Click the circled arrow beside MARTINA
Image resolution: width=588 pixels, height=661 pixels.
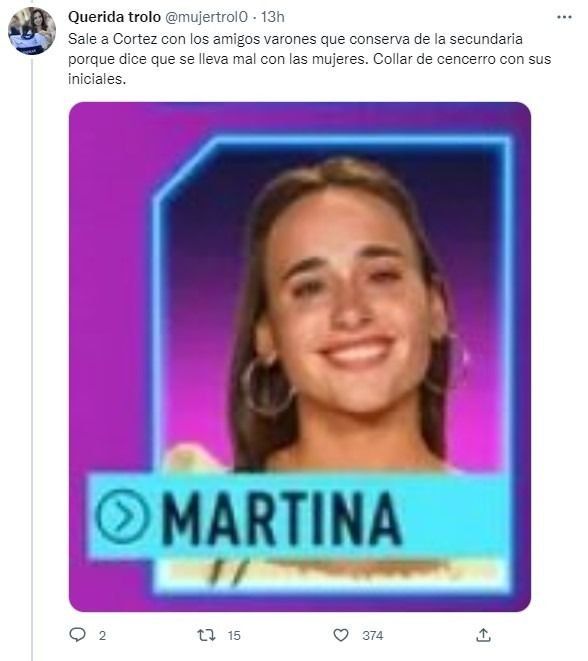[x=122, y=516]
